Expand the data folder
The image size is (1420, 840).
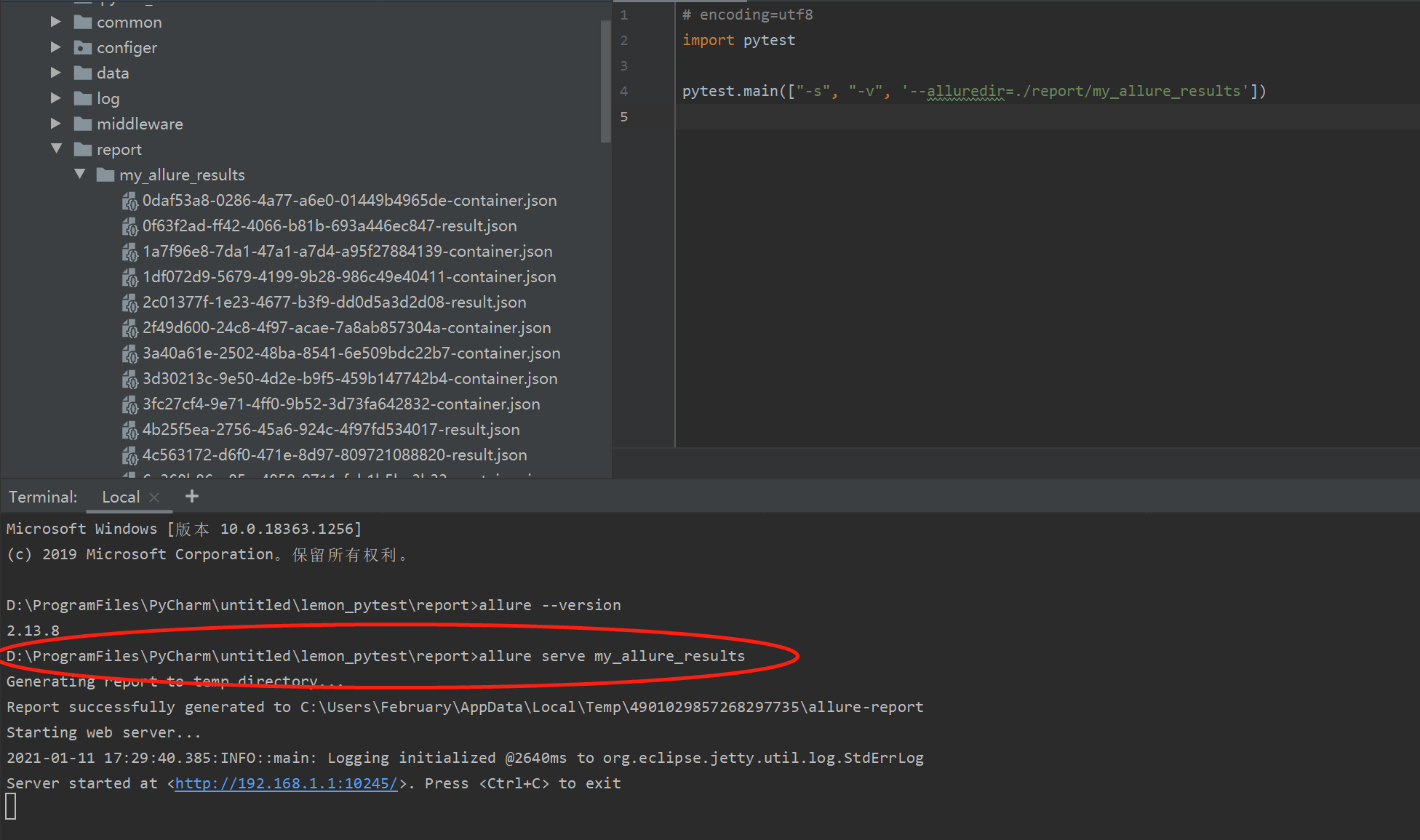(56, 73)
